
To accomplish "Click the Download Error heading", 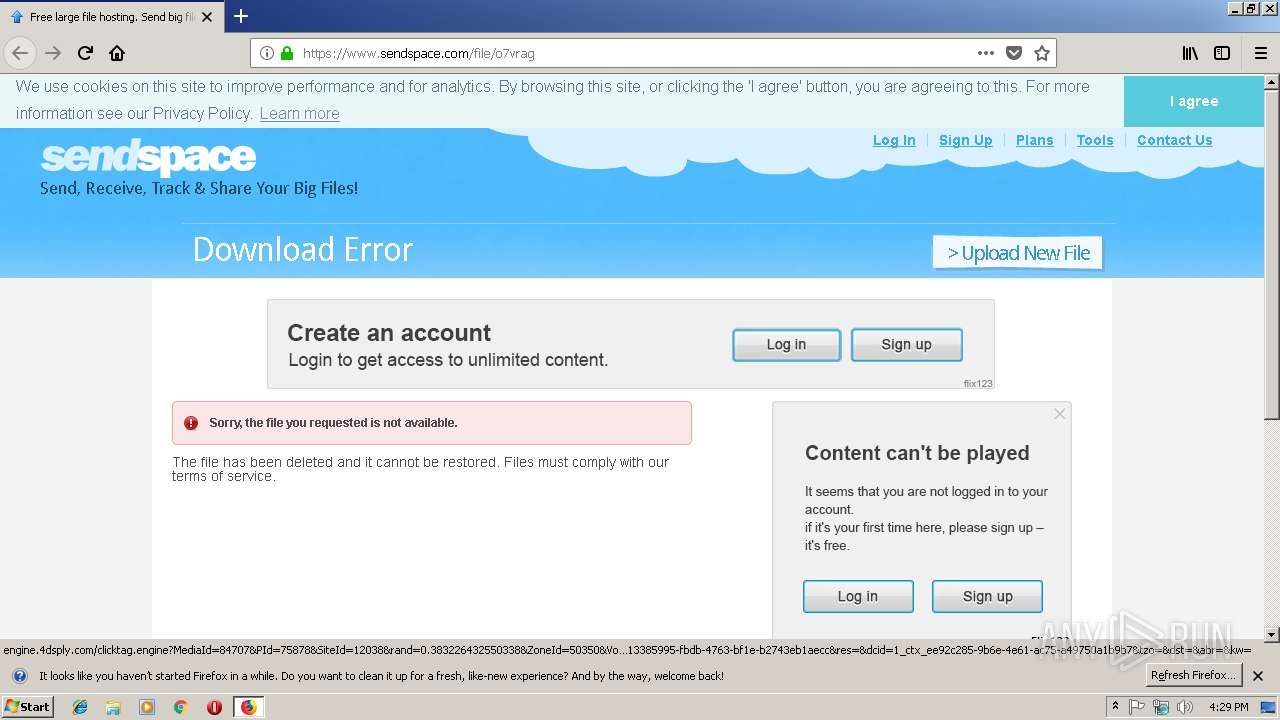I will coord(303,249).
